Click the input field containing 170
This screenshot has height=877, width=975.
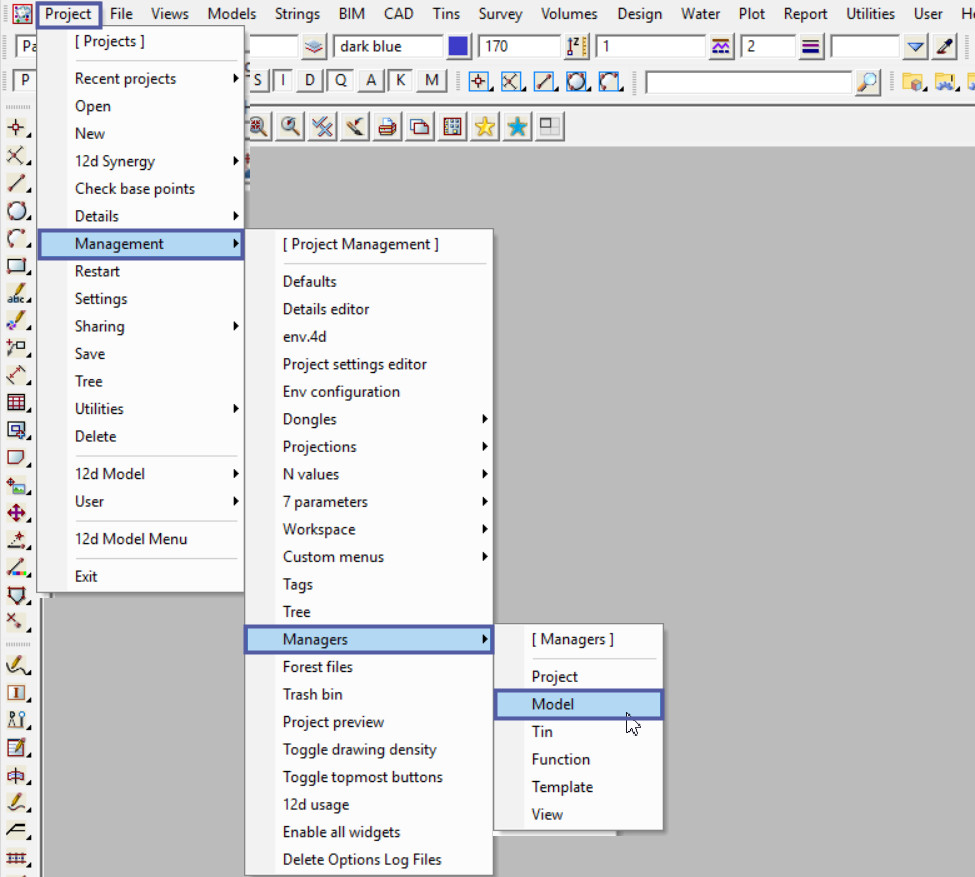click(518, 47)
